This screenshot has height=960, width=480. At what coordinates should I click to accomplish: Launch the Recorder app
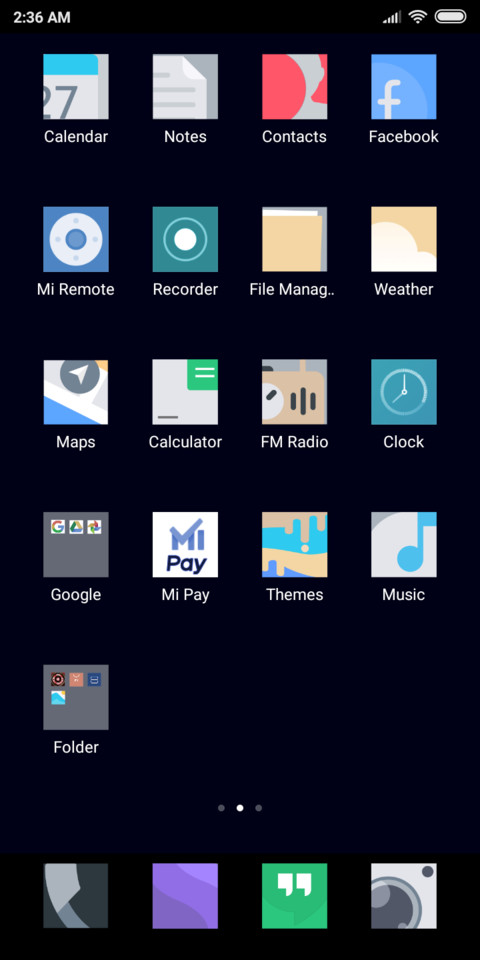click(185, 239)
